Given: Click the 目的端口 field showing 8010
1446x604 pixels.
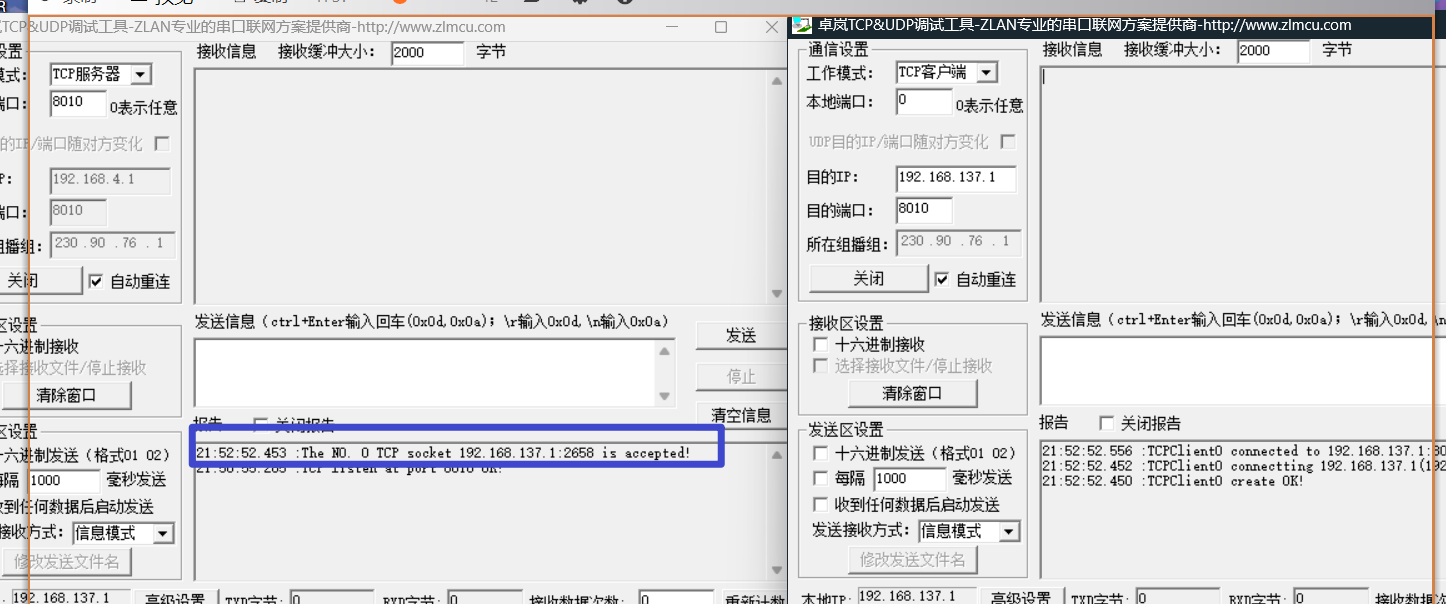Looking at the screenshot, I should (923, 209).
